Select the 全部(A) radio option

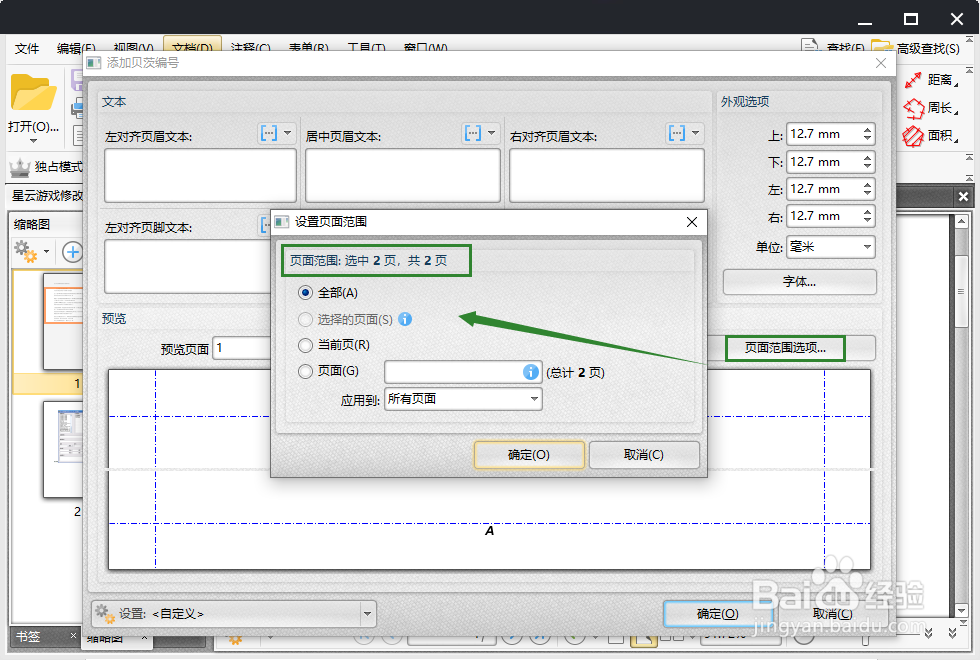pyautogui.click(x=307, y=292)
